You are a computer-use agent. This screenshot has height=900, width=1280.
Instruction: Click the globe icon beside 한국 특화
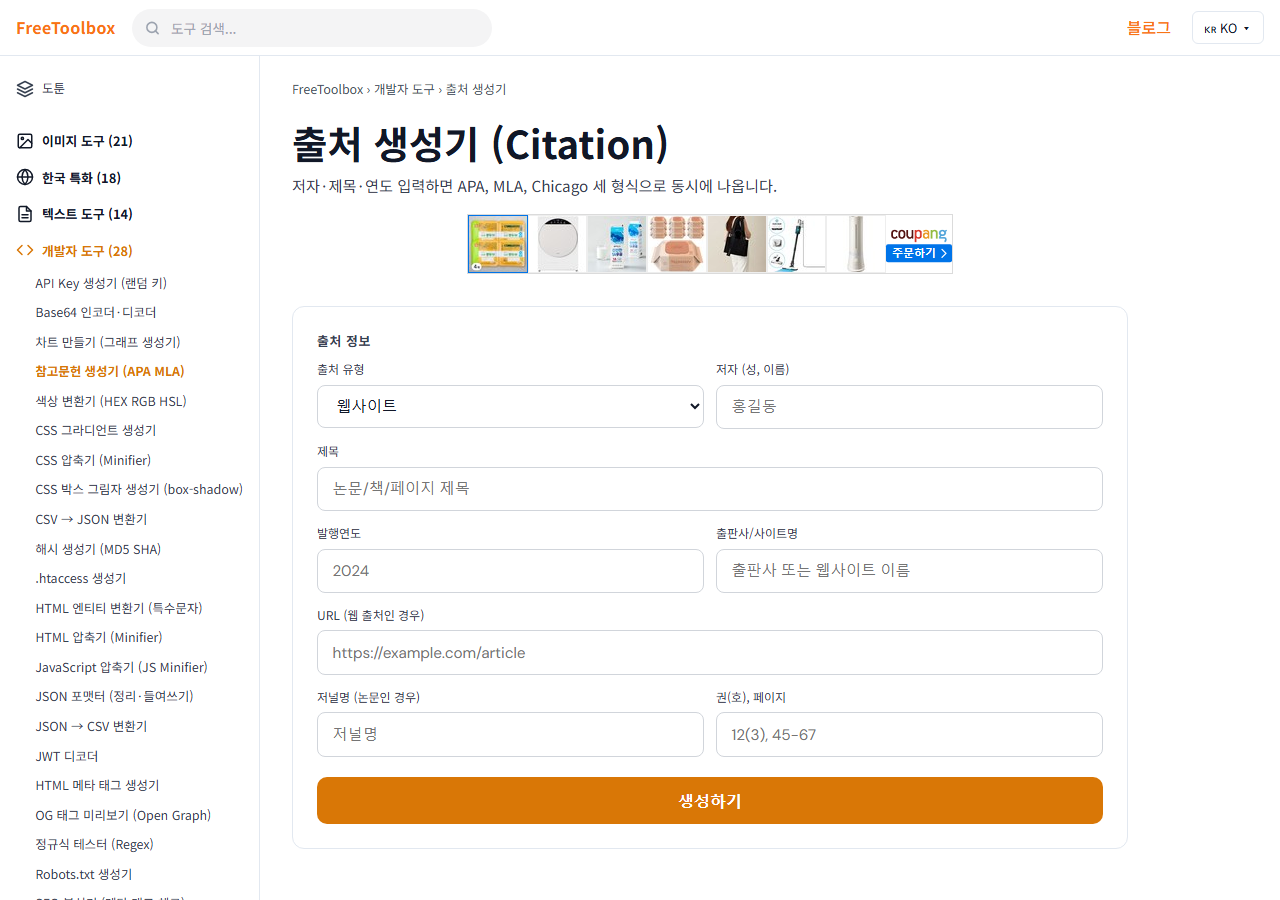pyautogui.click(x=25, y=177)
